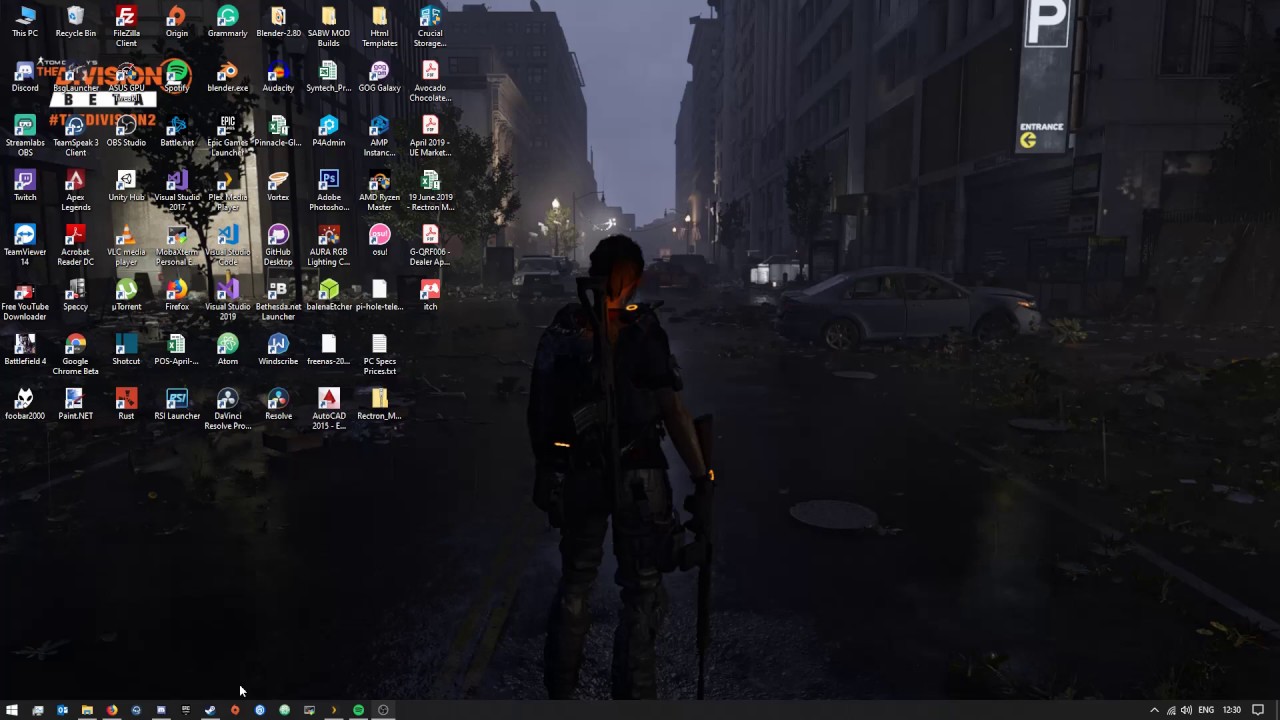Open Discord desktop shortcut
Screen dimensions: 1280x720
pos(25,77)
